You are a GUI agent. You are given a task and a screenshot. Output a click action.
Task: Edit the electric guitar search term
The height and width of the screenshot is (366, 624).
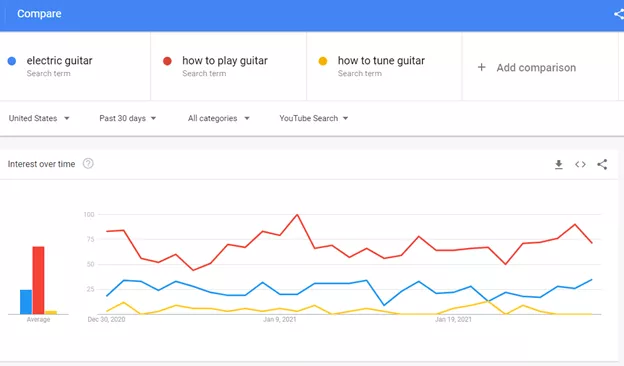click(x=59, y=60)
